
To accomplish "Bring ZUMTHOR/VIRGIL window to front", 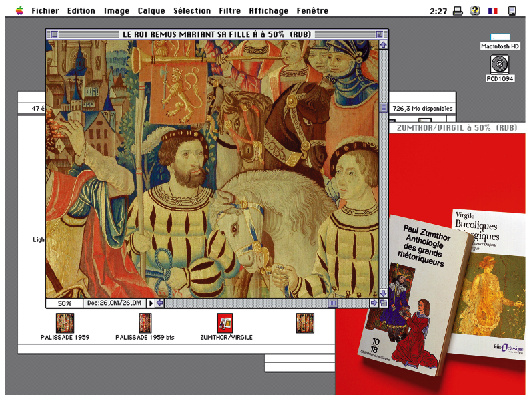I will (457, 128).
